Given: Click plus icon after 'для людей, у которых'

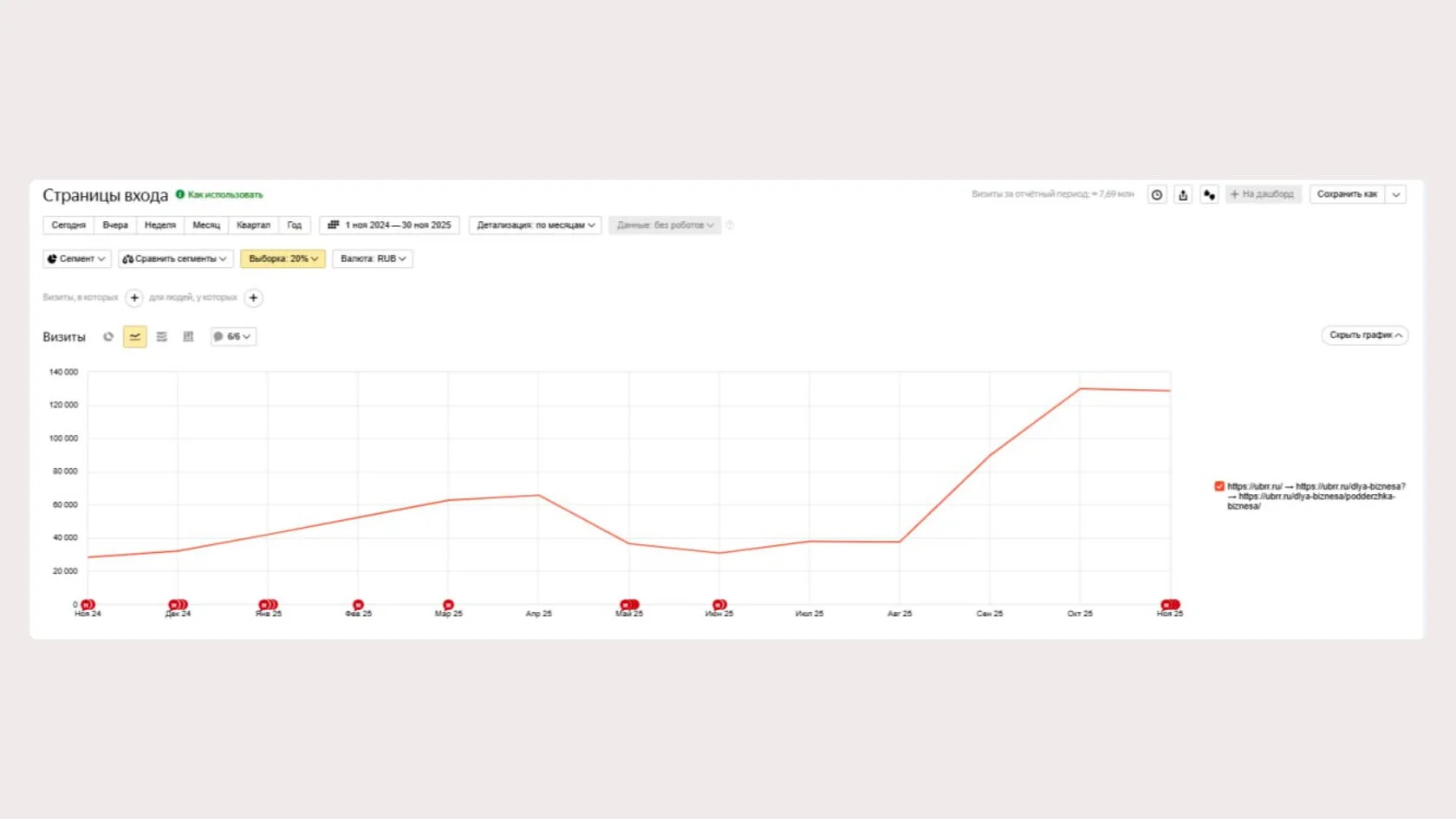Looking at the screenshot, I should [253, 298].
